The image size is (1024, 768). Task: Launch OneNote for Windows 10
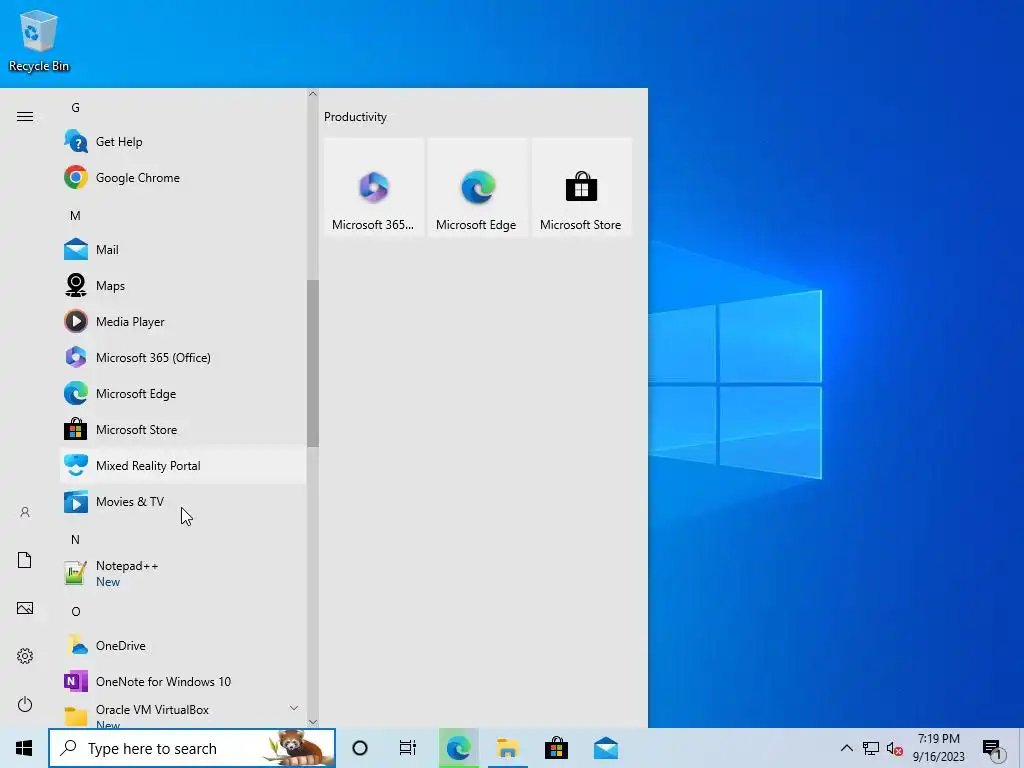pos(183,681)
